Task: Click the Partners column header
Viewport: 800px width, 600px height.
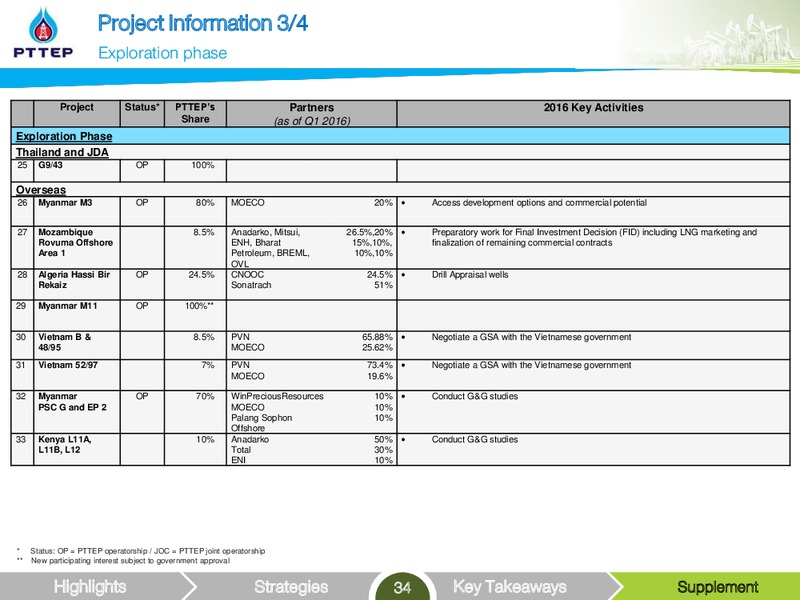Action: click(x=312, y=114)
